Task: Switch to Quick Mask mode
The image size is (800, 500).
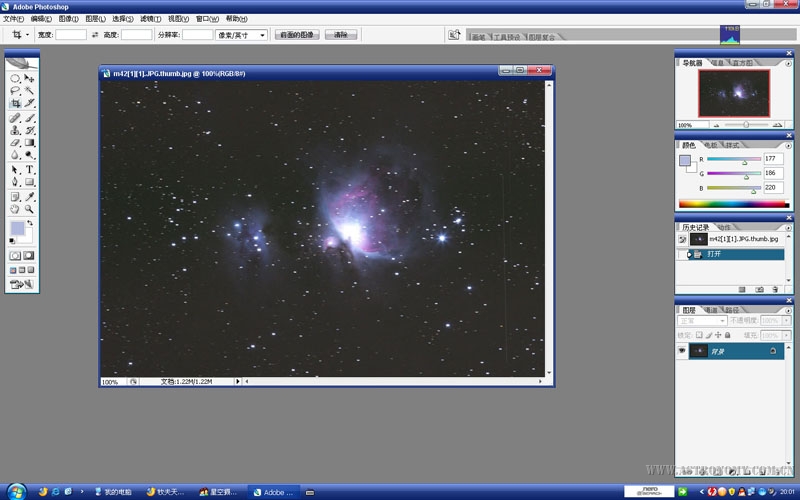Action: pos(29,256)
